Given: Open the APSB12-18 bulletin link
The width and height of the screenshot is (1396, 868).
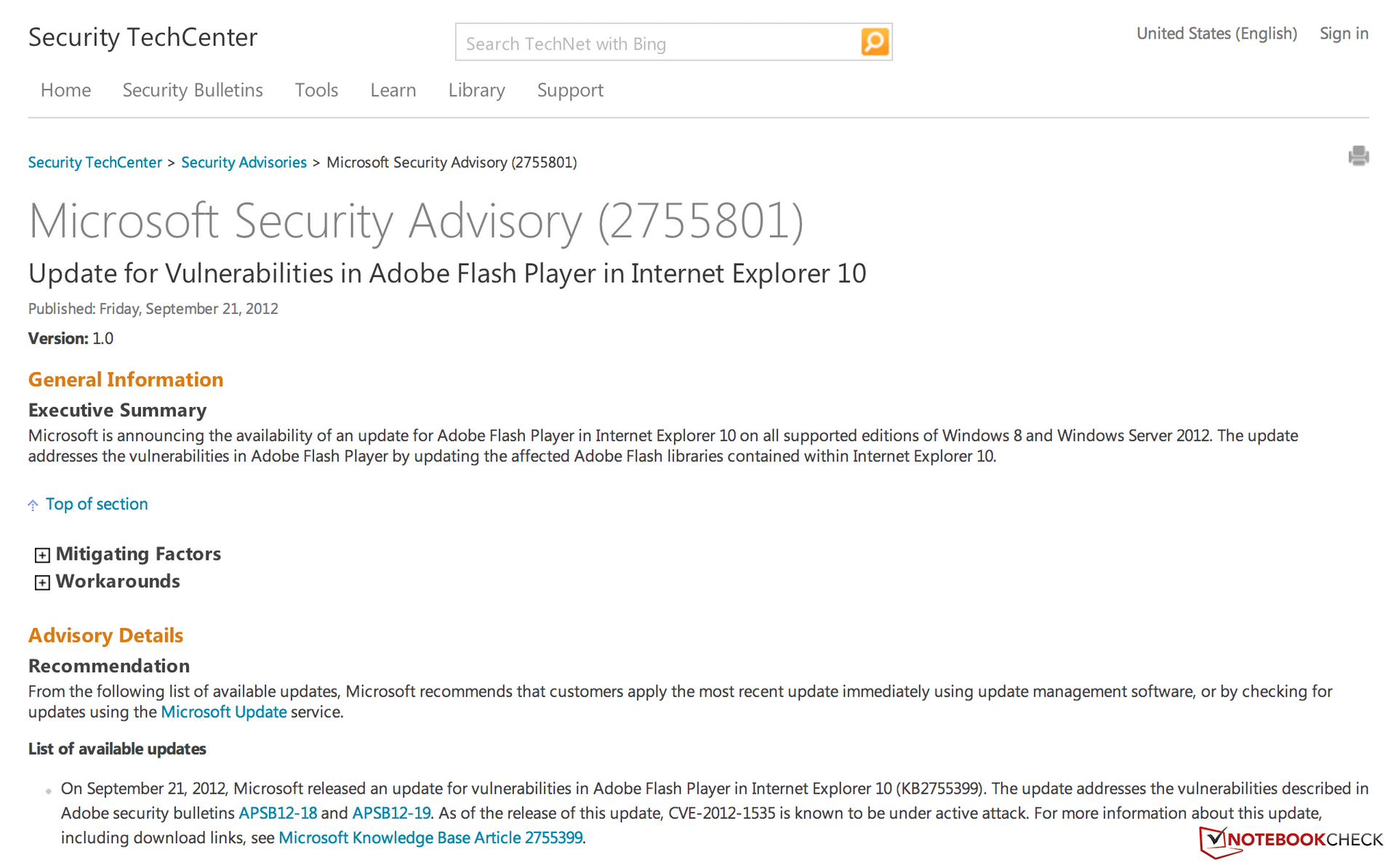Looking at the screenshot, I should click(278, 813).
